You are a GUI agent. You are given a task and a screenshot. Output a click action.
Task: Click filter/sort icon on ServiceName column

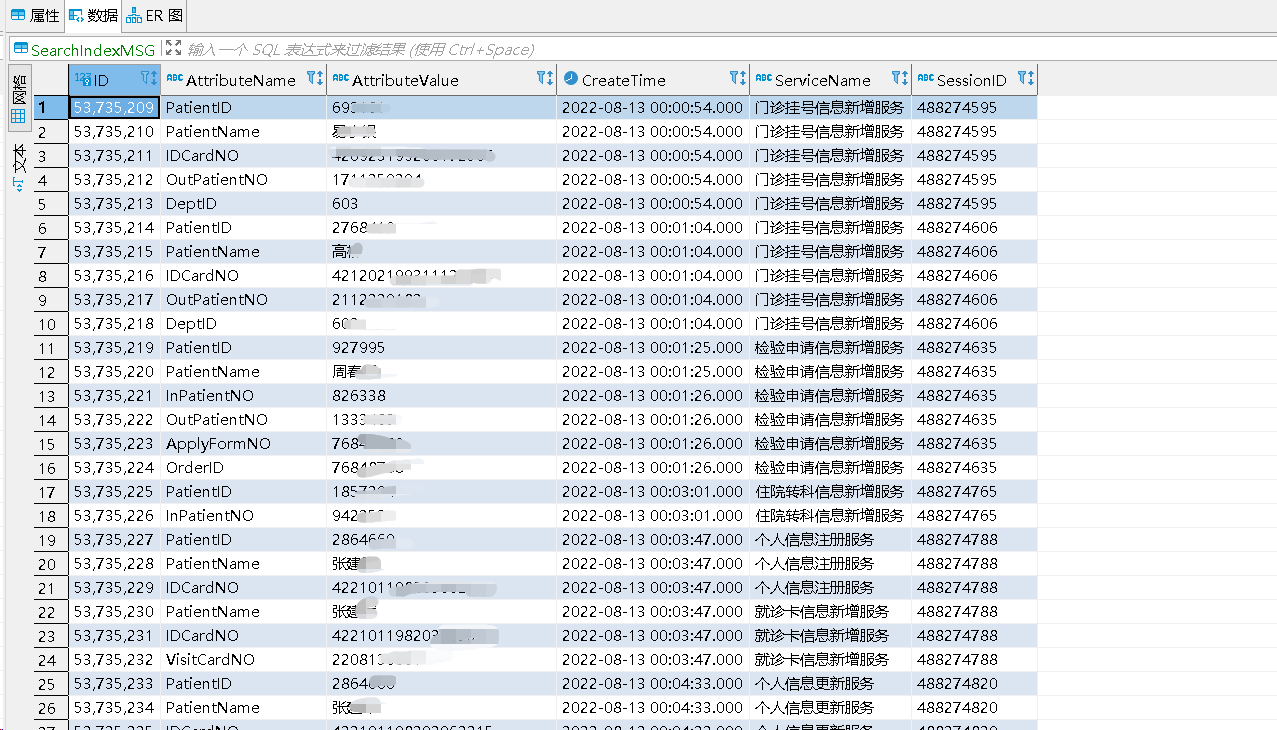(x=899, y=79)
